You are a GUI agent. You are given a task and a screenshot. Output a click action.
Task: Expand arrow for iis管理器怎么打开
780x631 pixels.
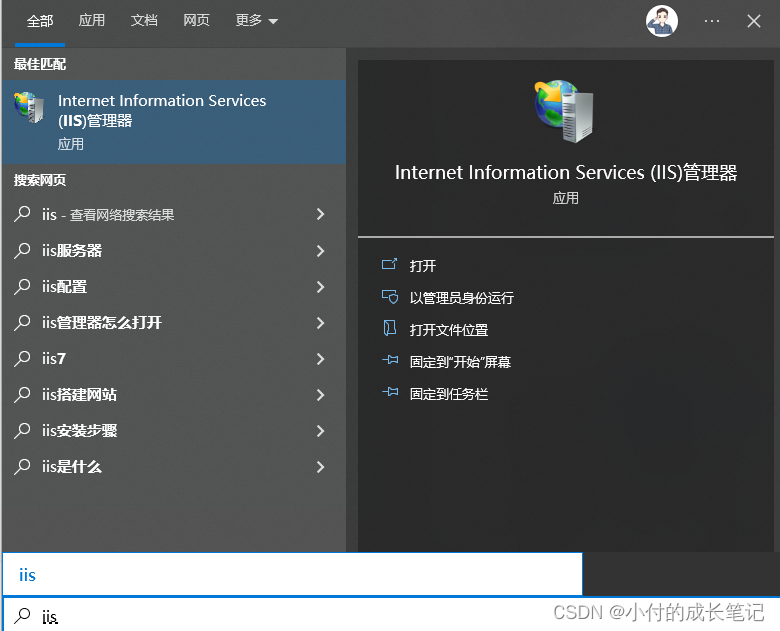click(320, 323)
